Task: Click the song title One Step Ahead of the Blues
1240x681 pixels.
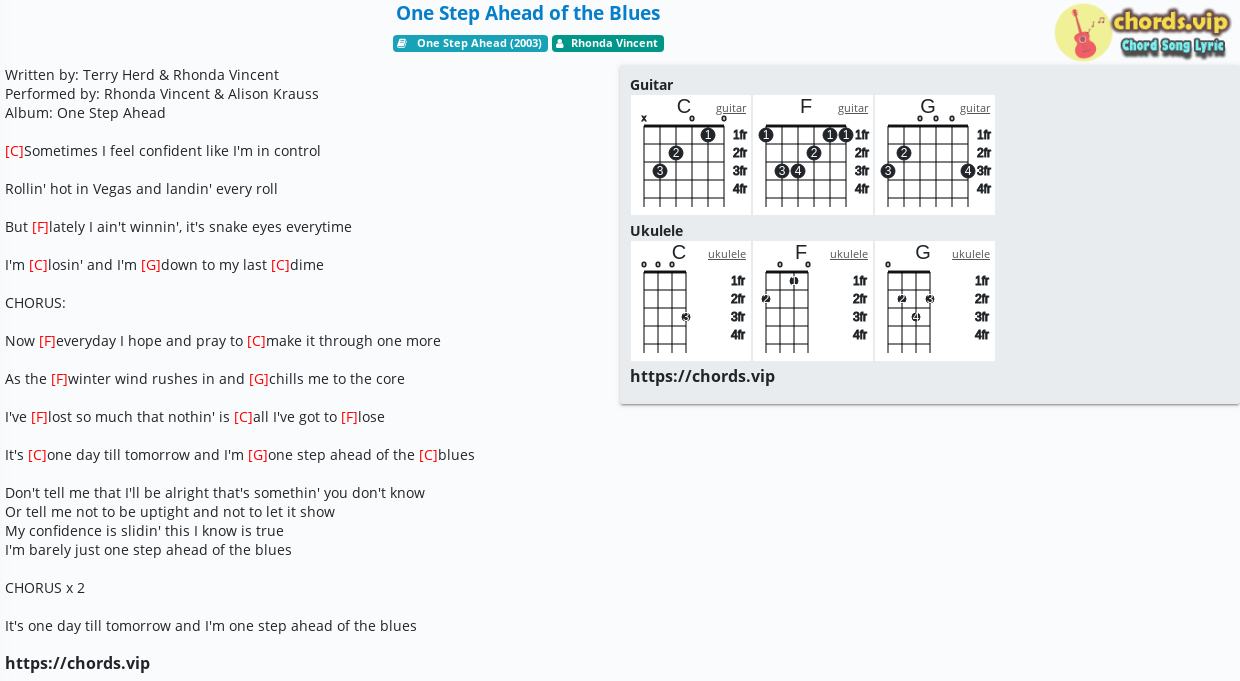Action: click(x=528, y=13)
